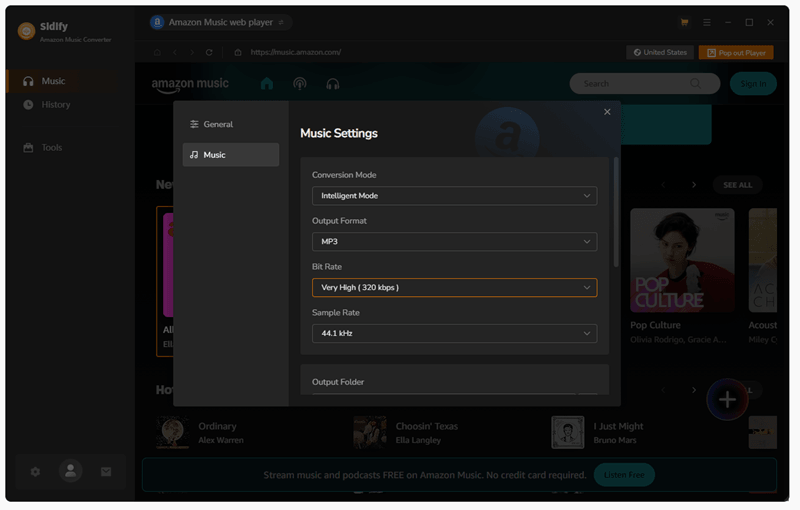800x510 pixels.
Task: Open the Sample Rate 44.1 kHz dropdown
Action: (x=455, y=334)
